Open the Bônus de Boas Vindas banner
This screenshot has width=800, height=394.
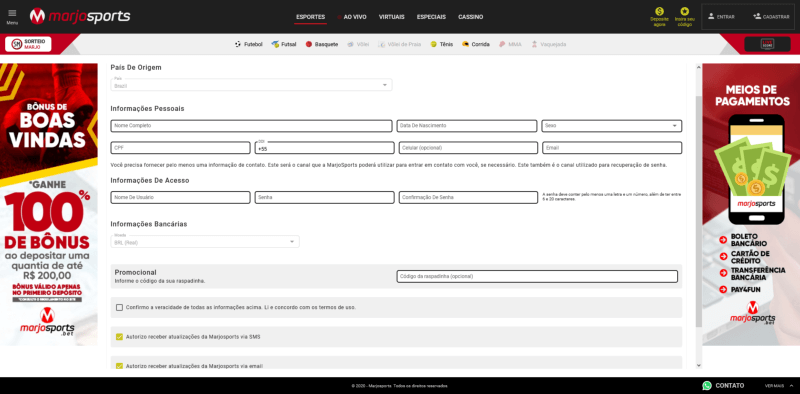click(x=48, y=204)
